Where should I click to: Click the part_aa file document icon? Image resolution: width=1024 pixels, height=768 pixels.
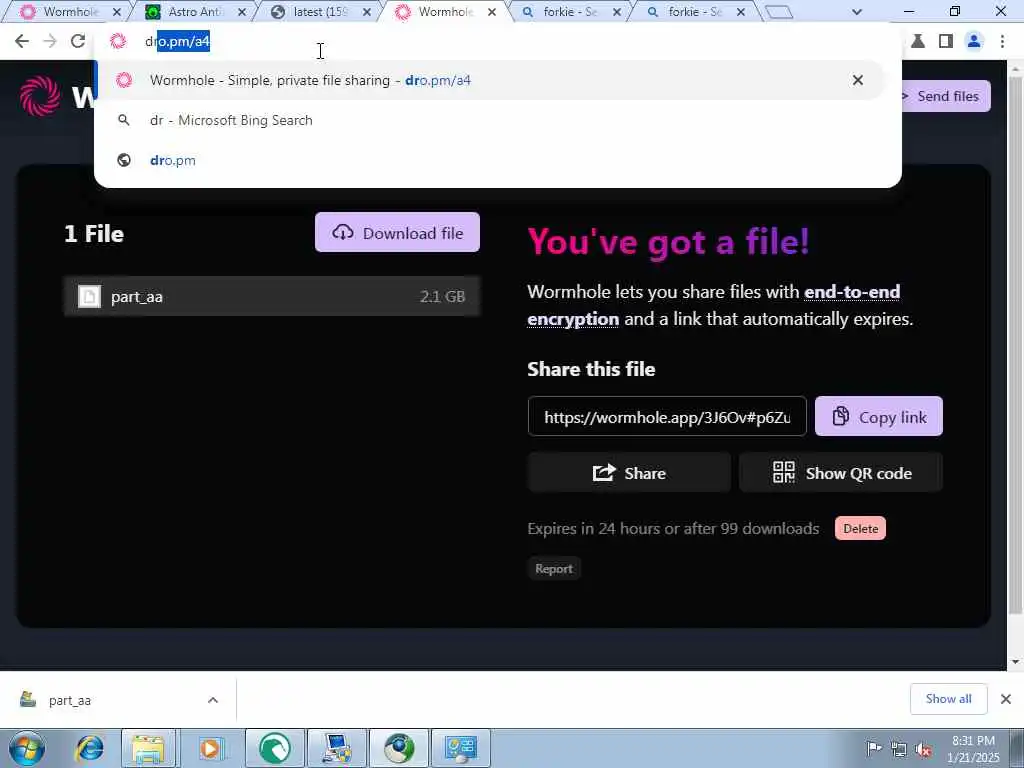pos(89,296)
